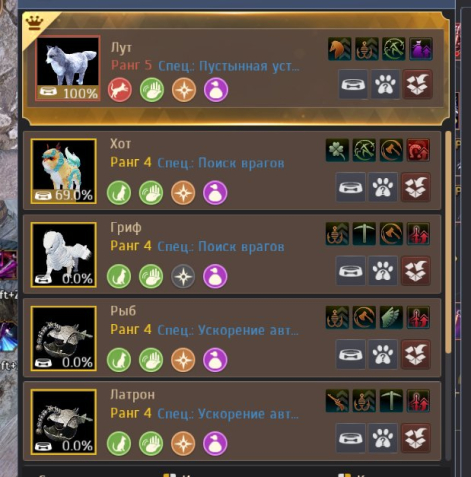Click the exchange box icon for Гриф
The height and width of the screenshot is (477, 471).
415,271
